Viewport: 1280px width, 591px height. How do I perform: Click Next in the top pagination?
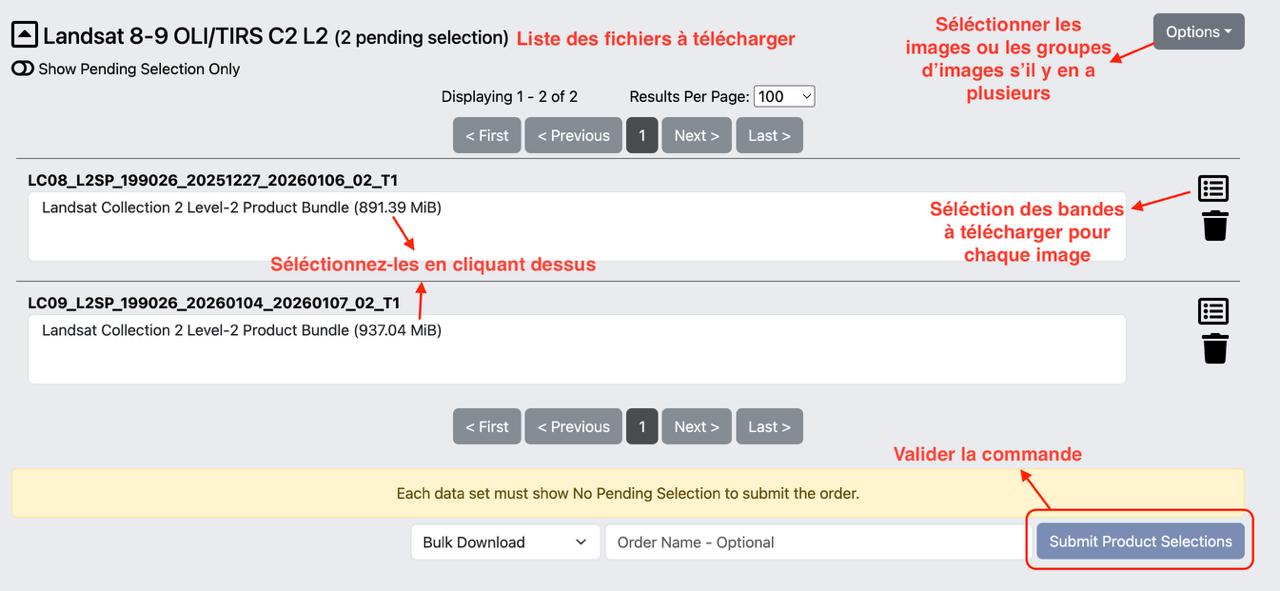coord(696,135)
